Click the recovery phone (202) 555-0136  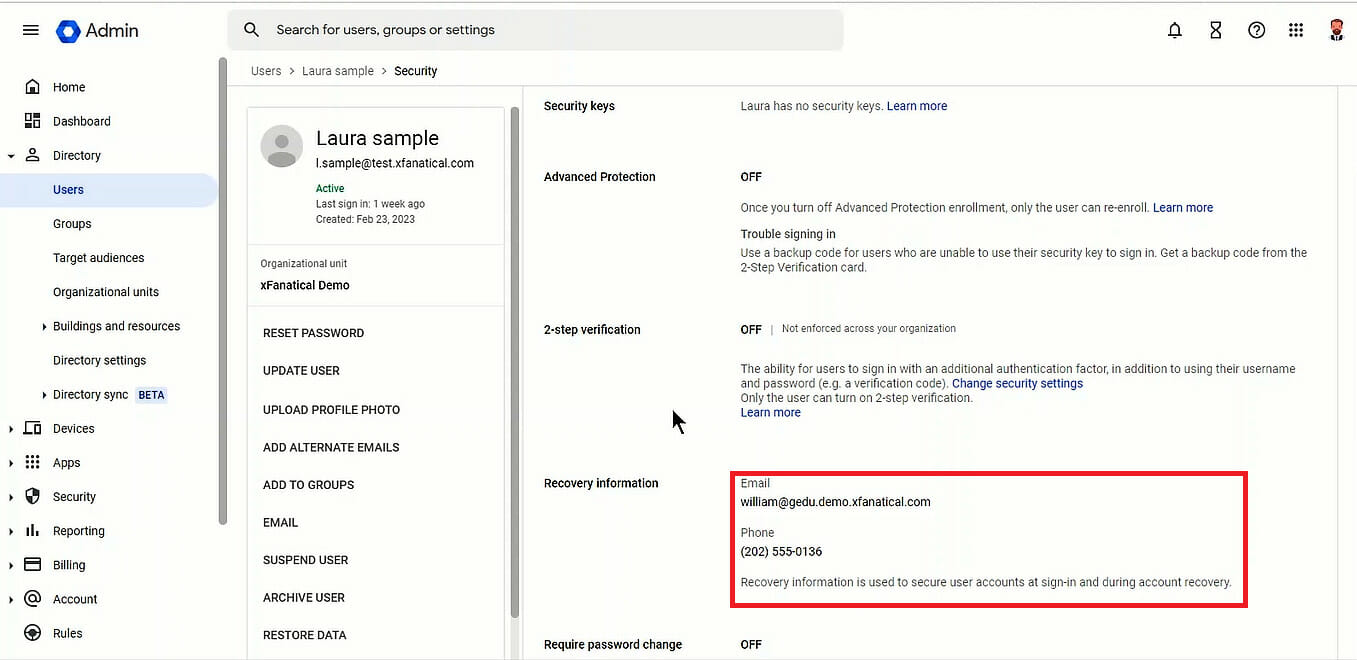781,552
